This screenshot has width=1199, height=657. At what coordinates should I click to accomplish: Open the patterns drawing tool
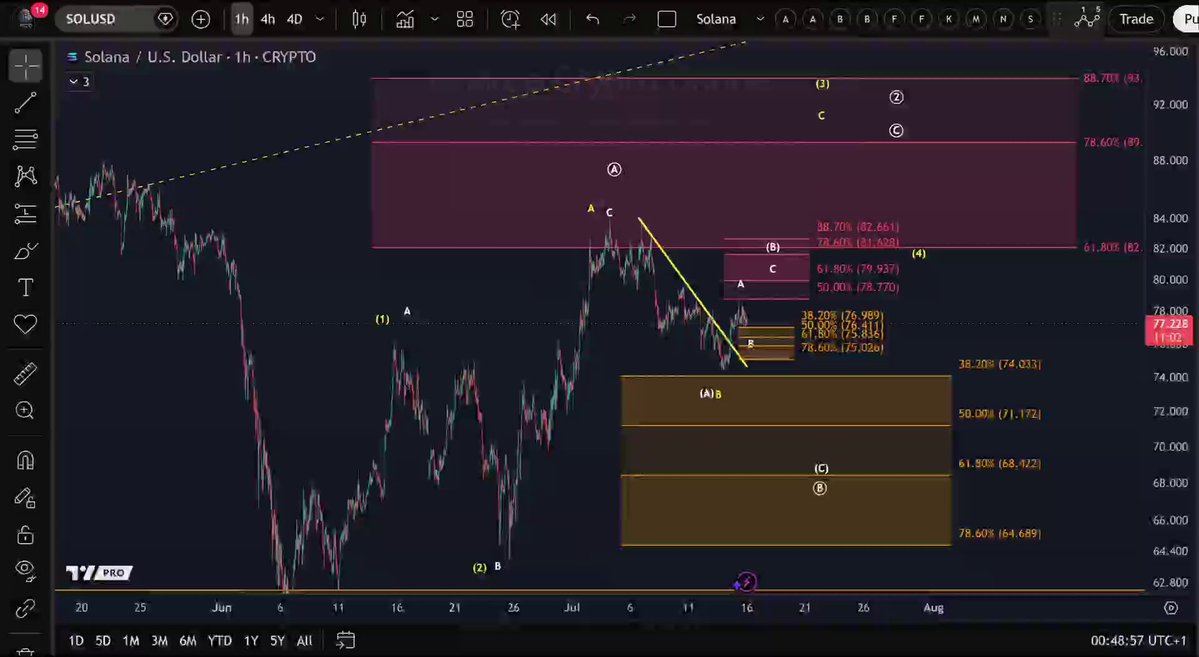coord(25,176)
